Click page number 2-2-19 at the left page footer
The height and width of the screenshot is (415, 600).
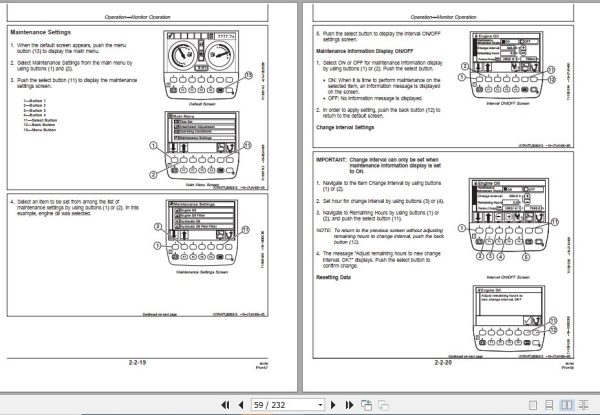tap(137, 362)
